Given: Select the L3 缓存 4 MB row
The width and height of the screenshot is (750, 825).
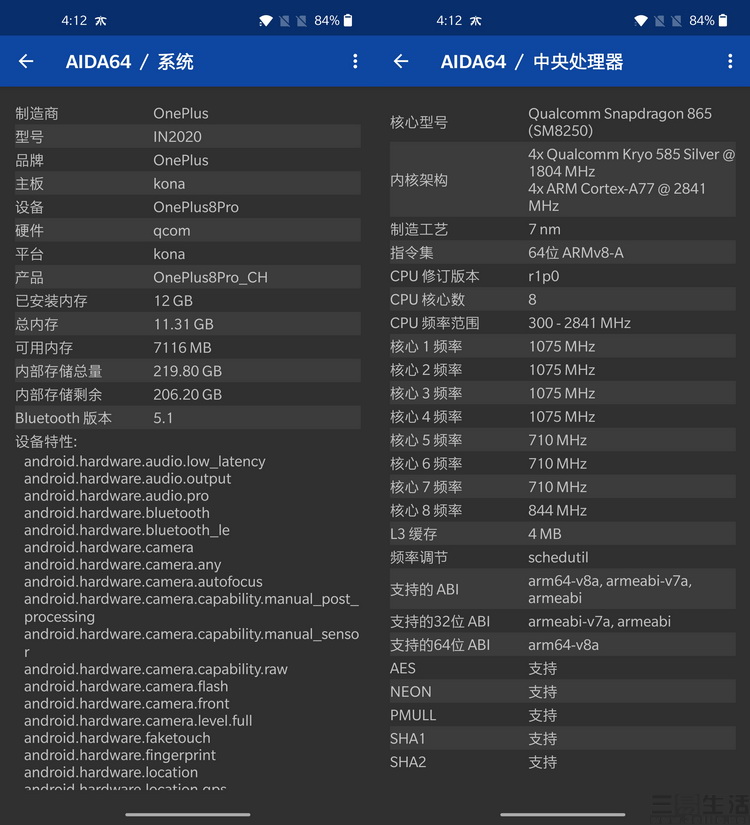Looking at the screenshot, I should tap(563, 534).
